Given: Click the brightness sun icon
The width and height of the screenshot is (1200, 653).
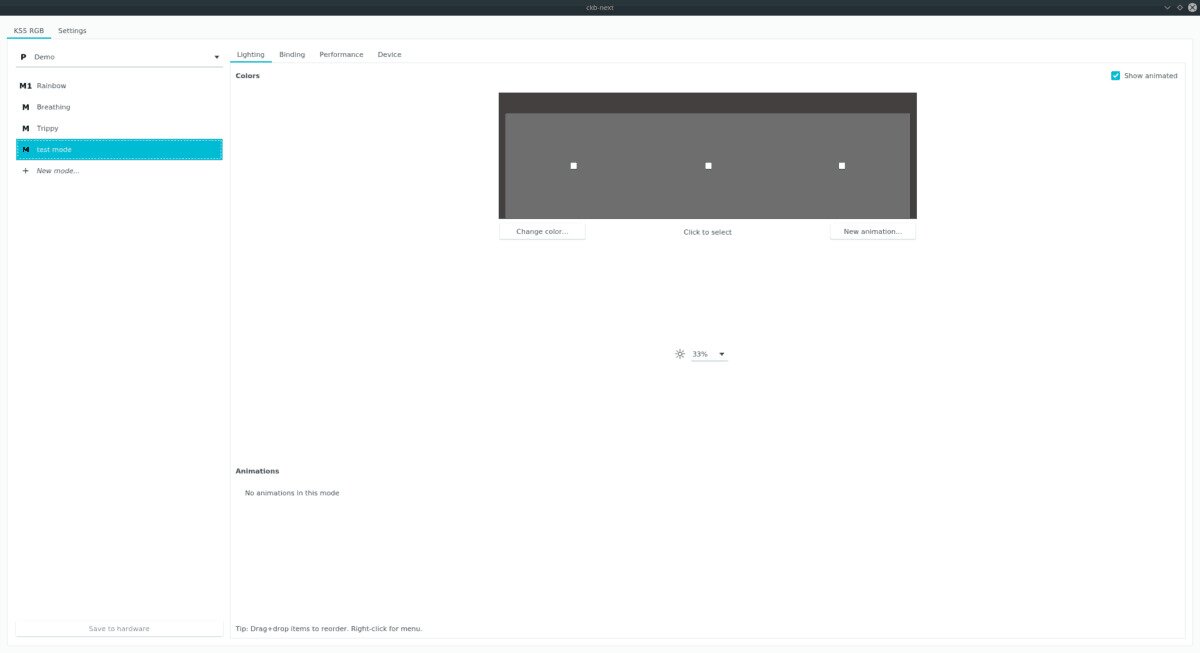Looking at the screenshot, I should pos(680,354).
